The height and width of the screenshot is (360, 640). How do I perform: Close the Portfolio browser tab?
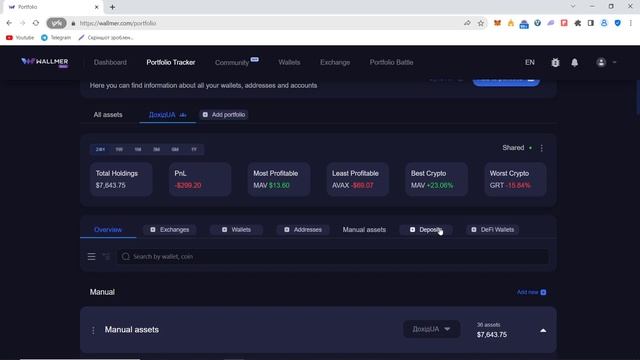pos(97,7)
